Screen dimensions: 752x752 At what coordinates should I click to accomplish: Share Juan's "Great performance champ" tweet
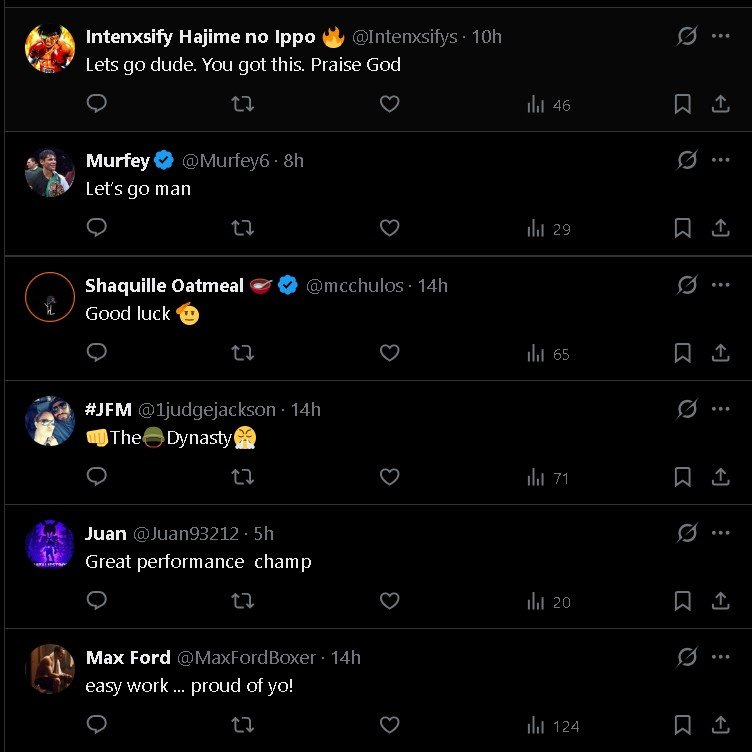point(720,601)
